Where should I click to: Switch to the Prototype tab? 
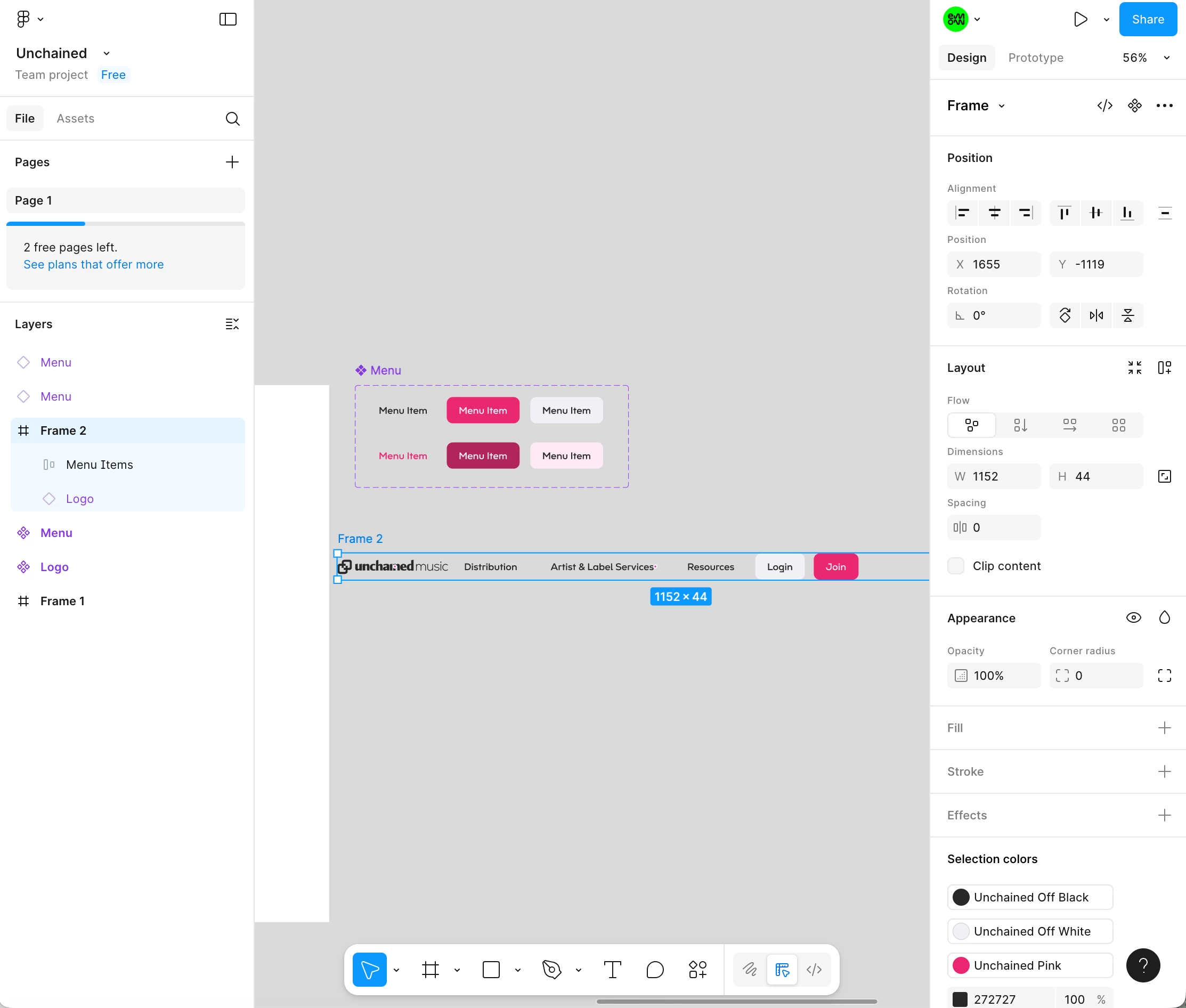[1035, 58]
